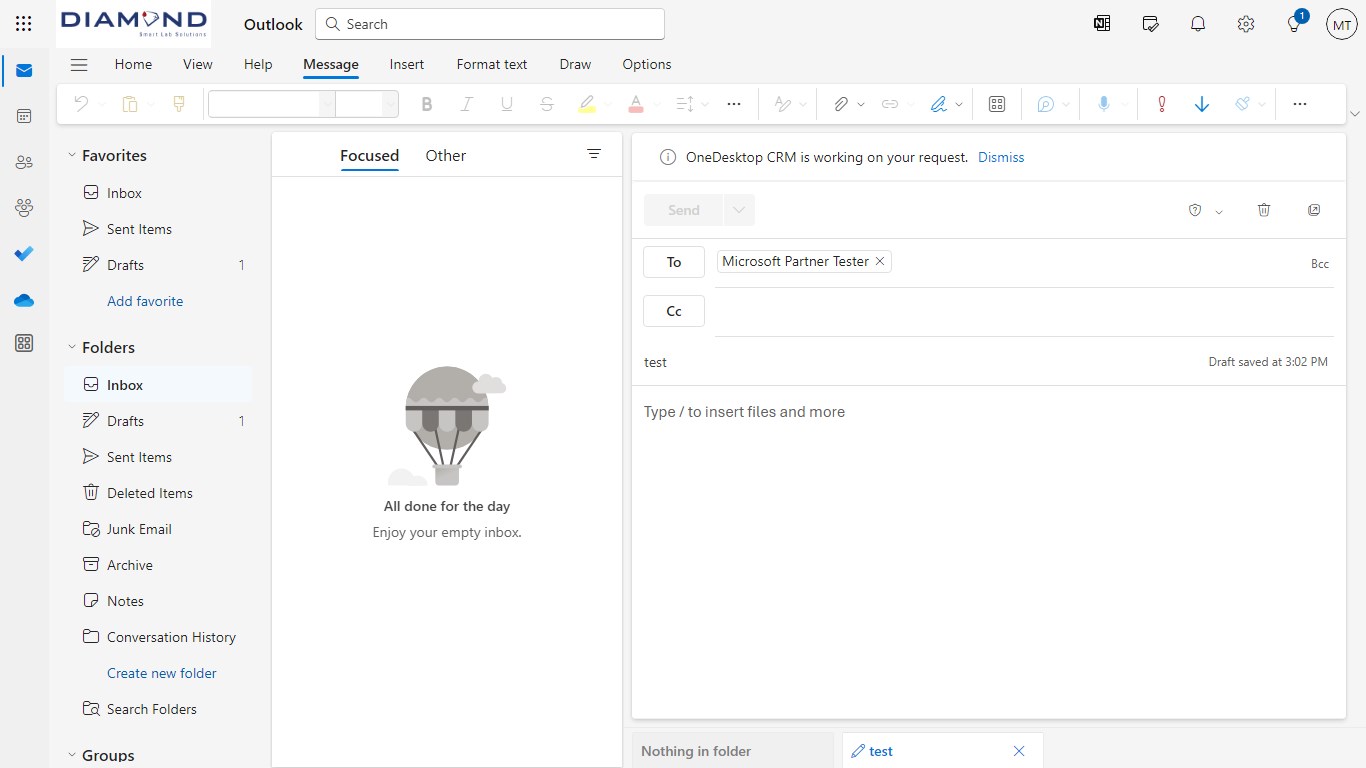Click the line spacing icon
This screenshot has width=1366, height=768.
tap(685, 104)
